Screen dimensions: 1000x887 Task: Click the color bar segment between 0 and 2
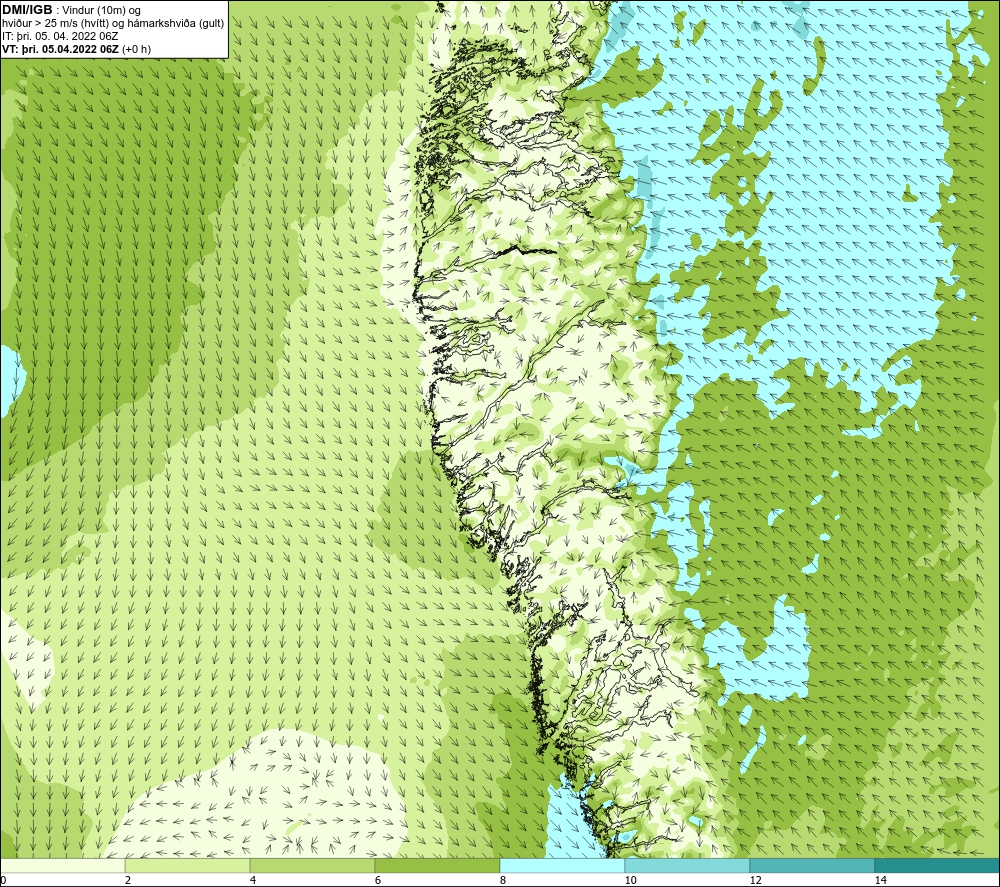coord(62,866)
